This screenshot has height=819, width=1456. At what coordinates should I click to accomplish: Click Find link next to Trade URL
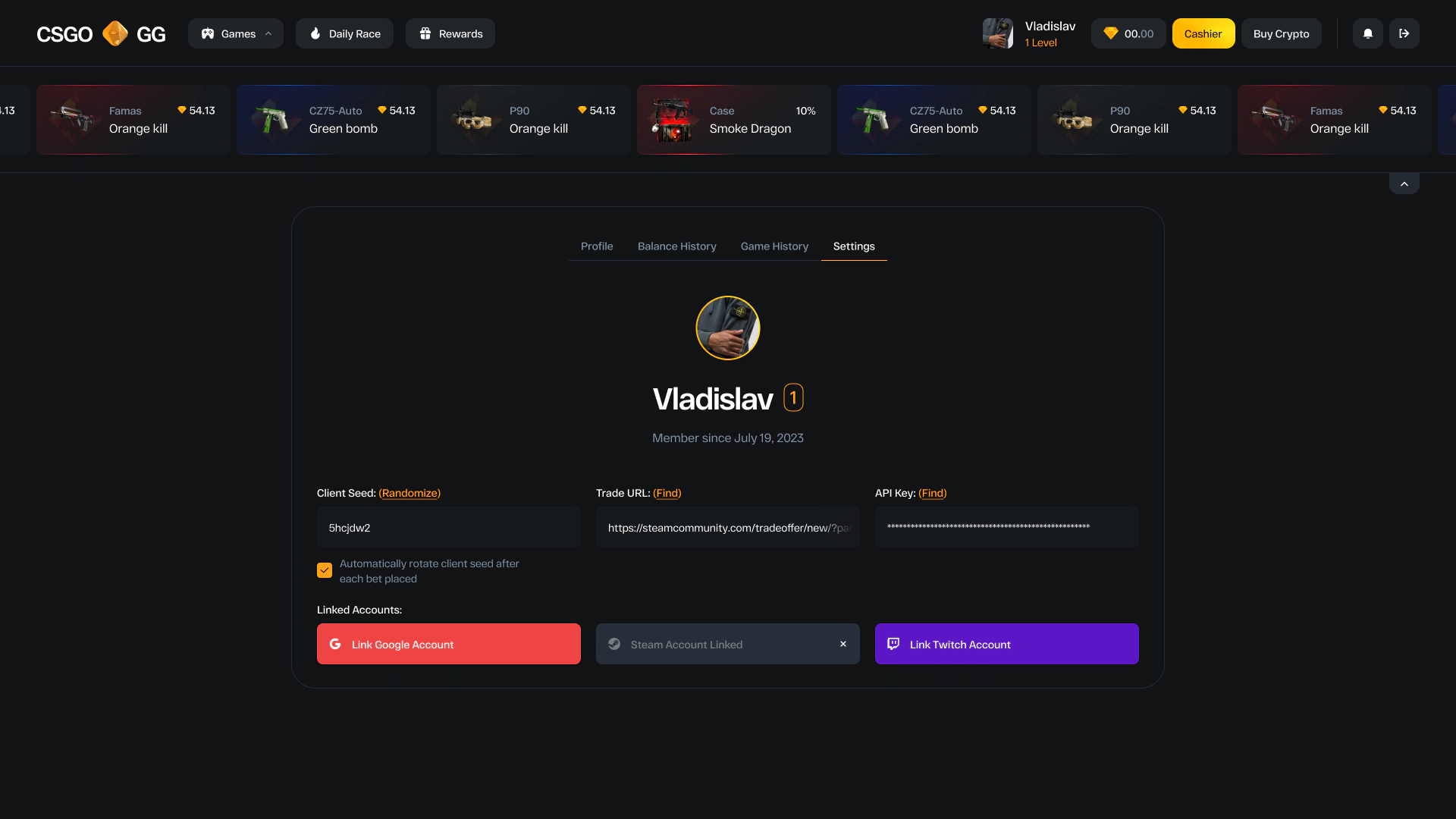(667, 493)
